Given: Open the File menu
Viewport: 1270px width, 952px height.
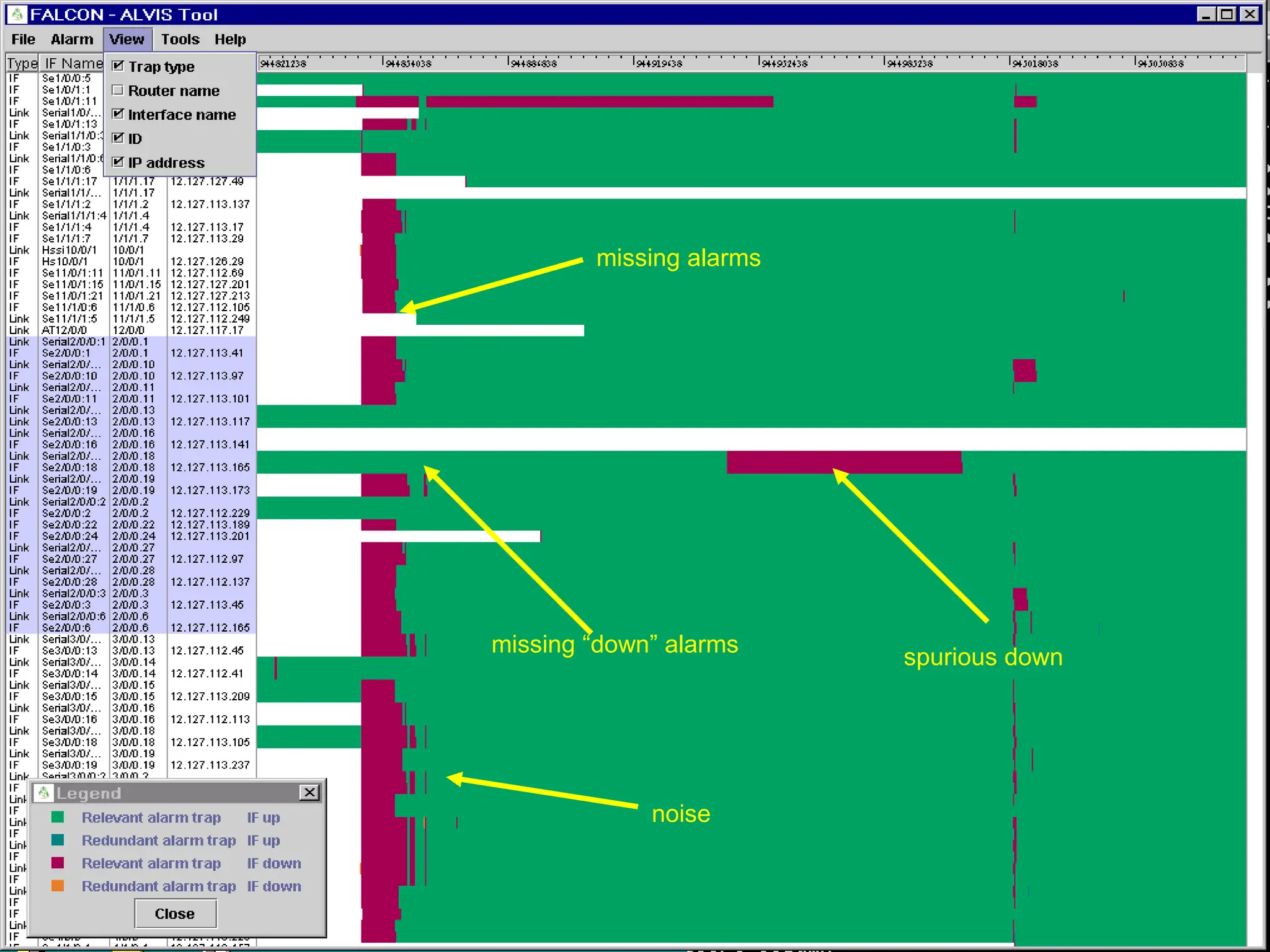Looking at the screenshot, I should click(24, 39).
